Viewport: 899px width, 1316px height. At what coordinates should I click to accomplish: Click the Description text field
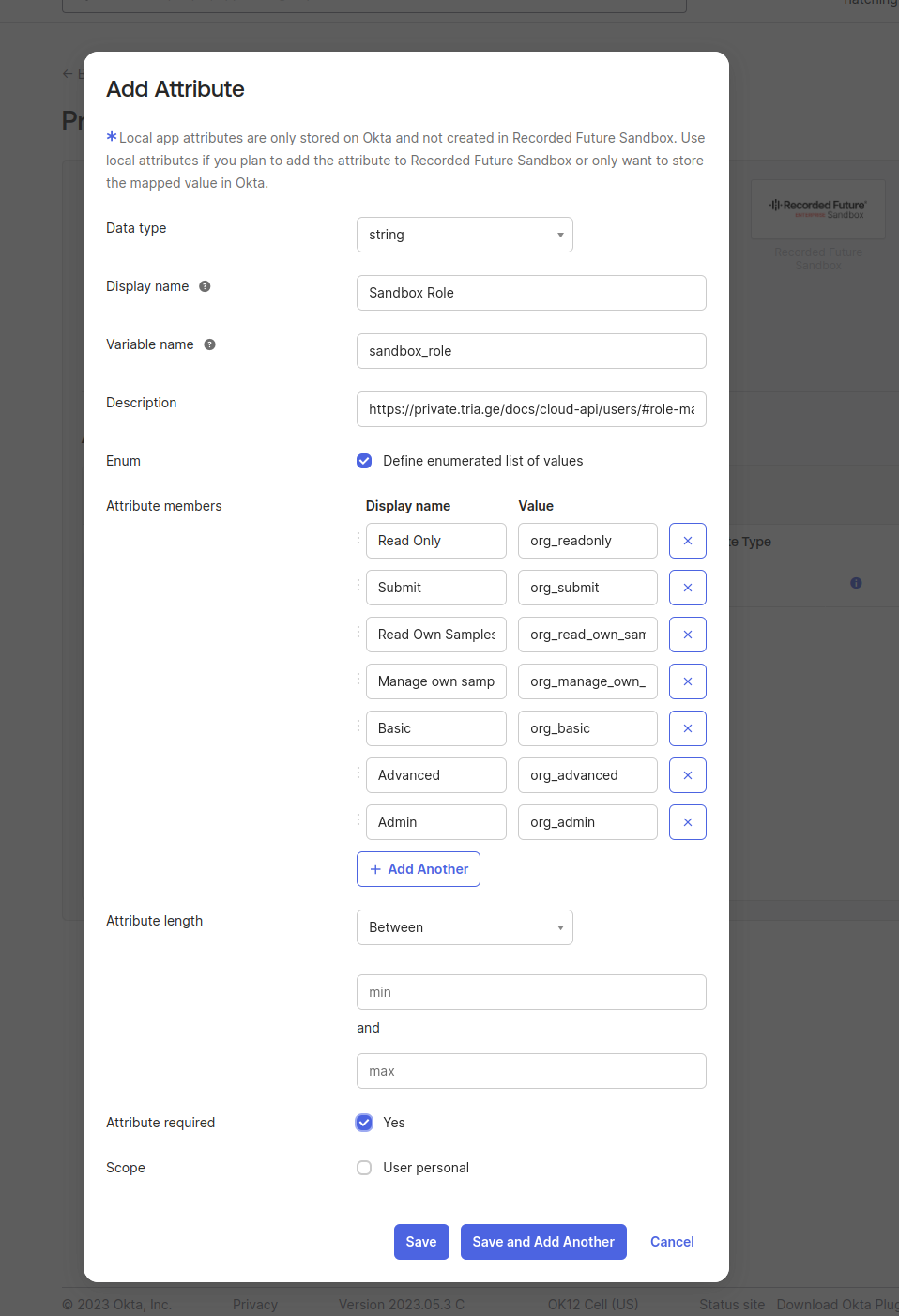click(531, 409)
